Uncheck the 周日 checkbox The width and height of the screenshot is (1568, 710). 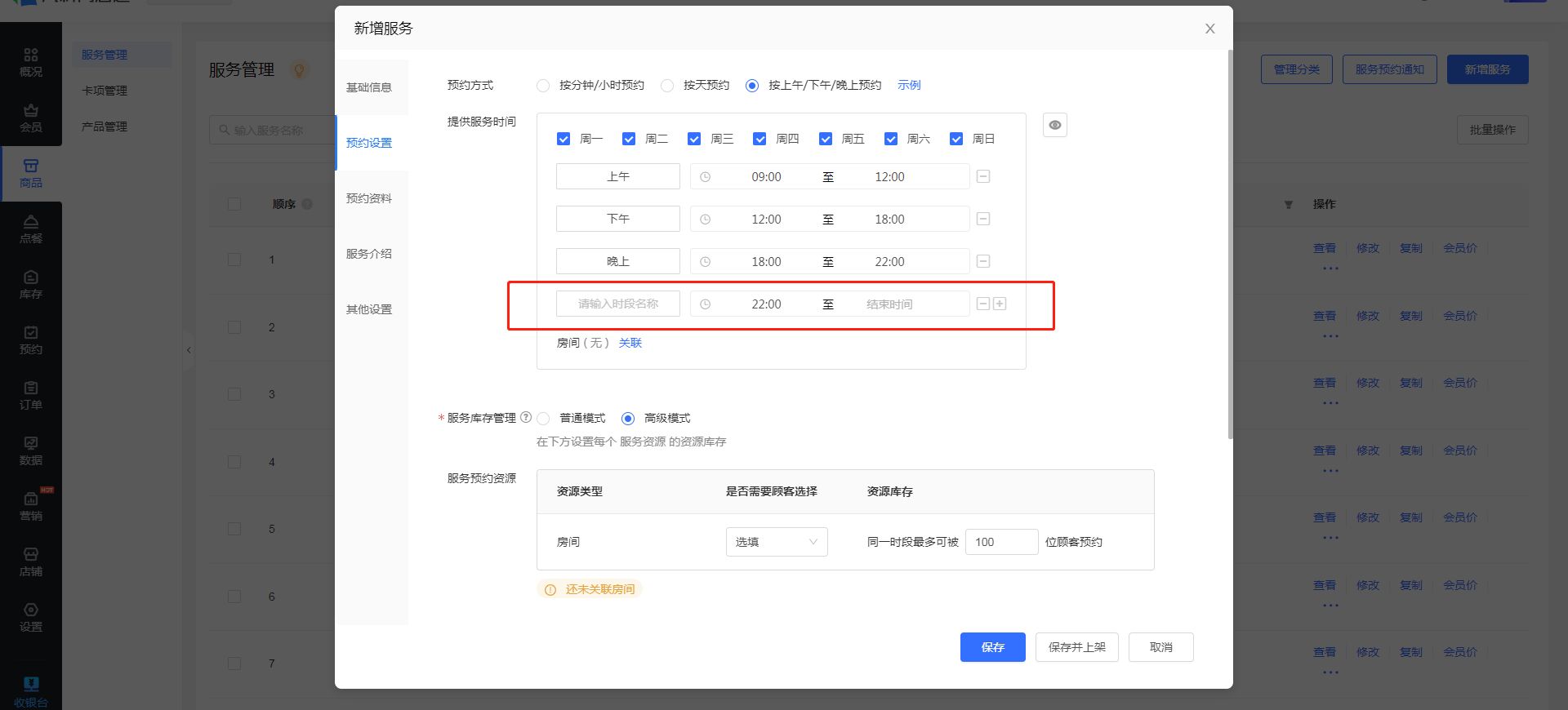pyautogui.click(x=956, y=139)
